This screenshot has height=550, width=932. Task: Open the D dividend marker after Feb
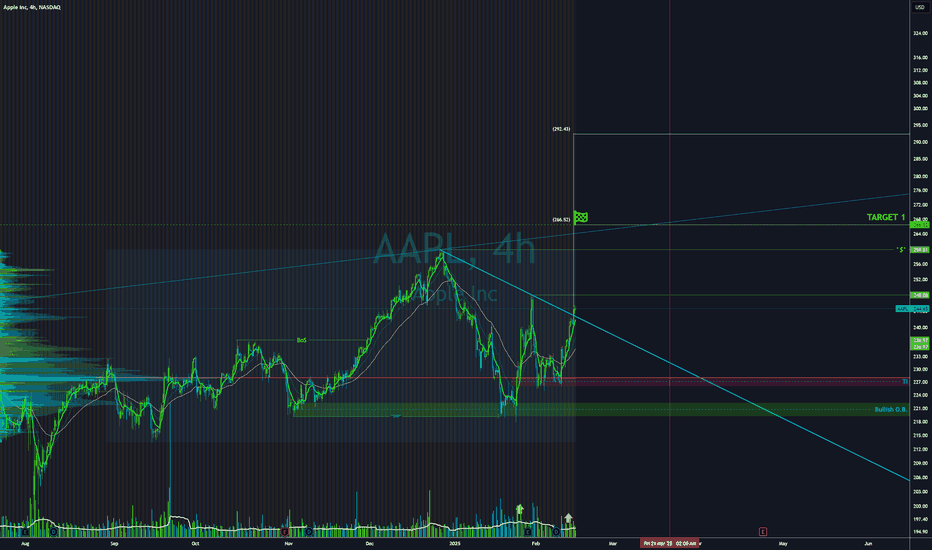pyautogui.click(x=556, y=532)
